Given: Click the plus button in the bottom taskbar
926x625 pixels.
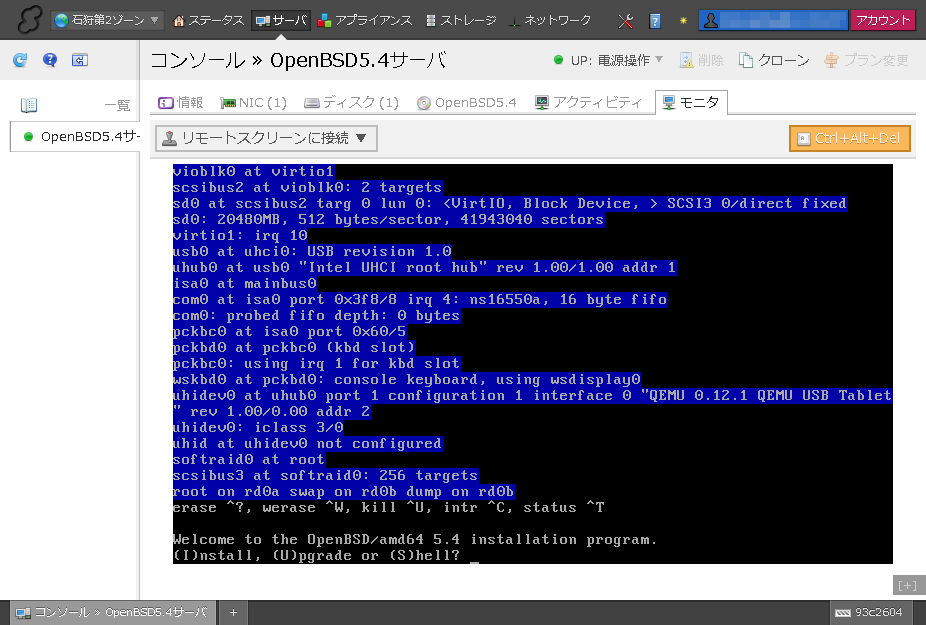Looking at the screenshot, I should point(233,612).
